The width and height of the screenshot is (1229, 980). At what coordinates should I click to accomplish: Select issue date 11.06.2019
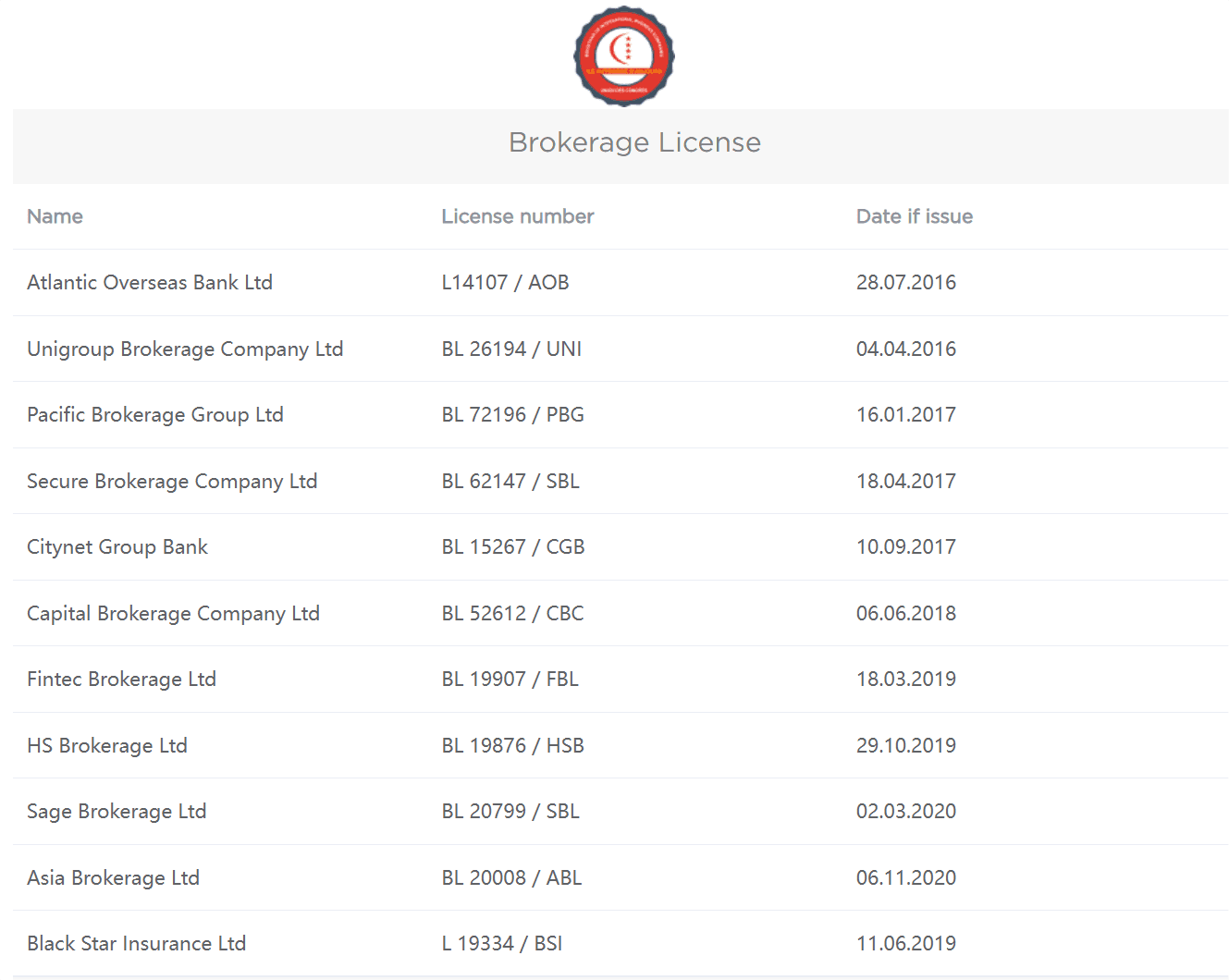[x=906, y=944]
